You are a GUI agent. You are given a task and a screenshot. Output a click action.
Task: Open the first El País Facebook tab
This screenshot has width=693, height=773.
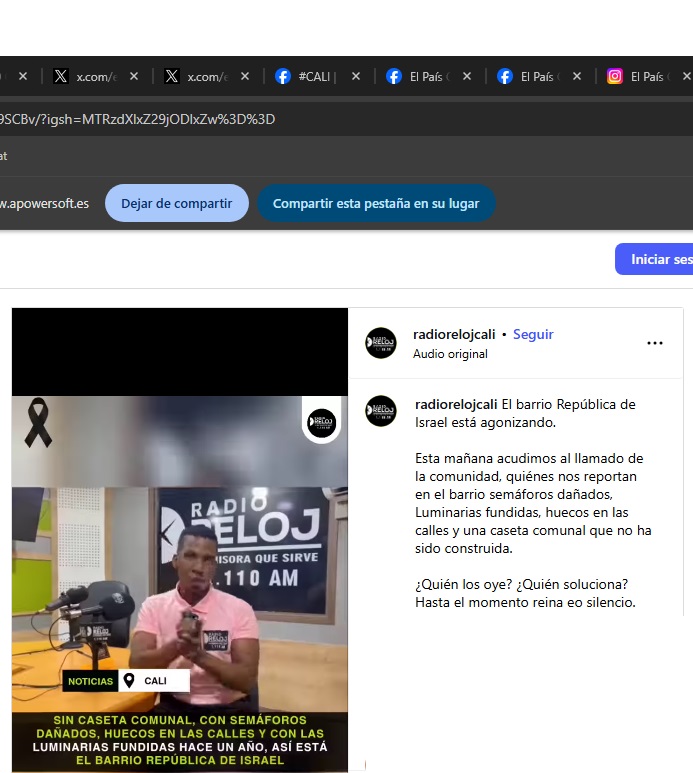click(x=427, y=76)
